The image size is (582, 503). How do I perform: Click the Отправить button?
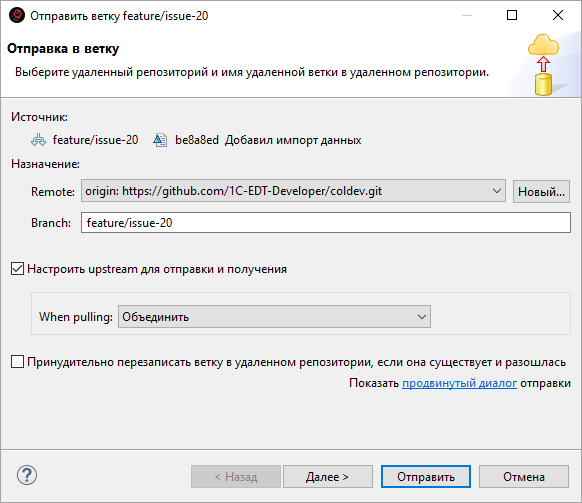[x=426, y=477]
